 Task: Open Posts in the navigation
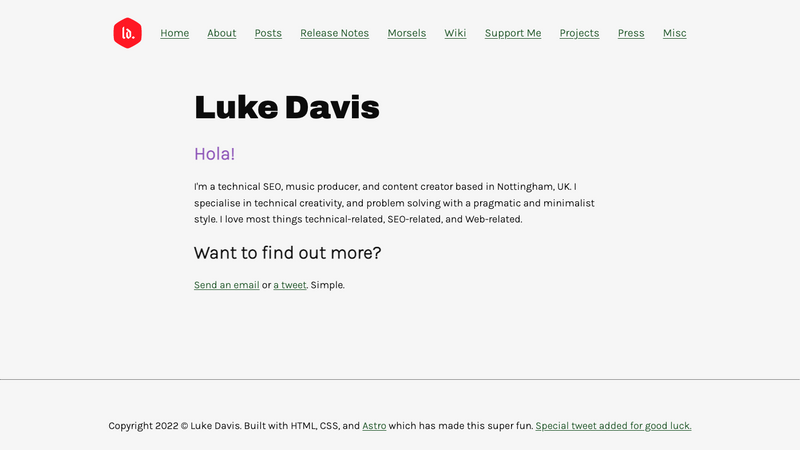268,33
